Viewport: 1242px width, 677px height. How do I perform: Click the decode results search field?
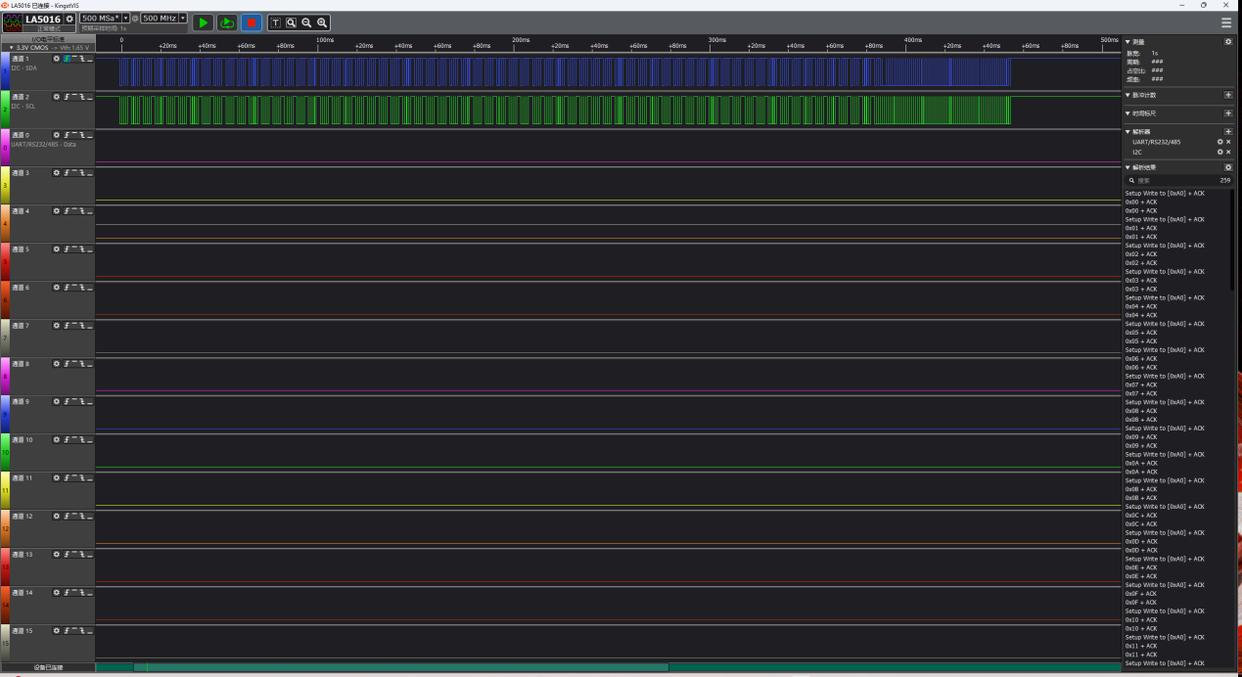1179,180
